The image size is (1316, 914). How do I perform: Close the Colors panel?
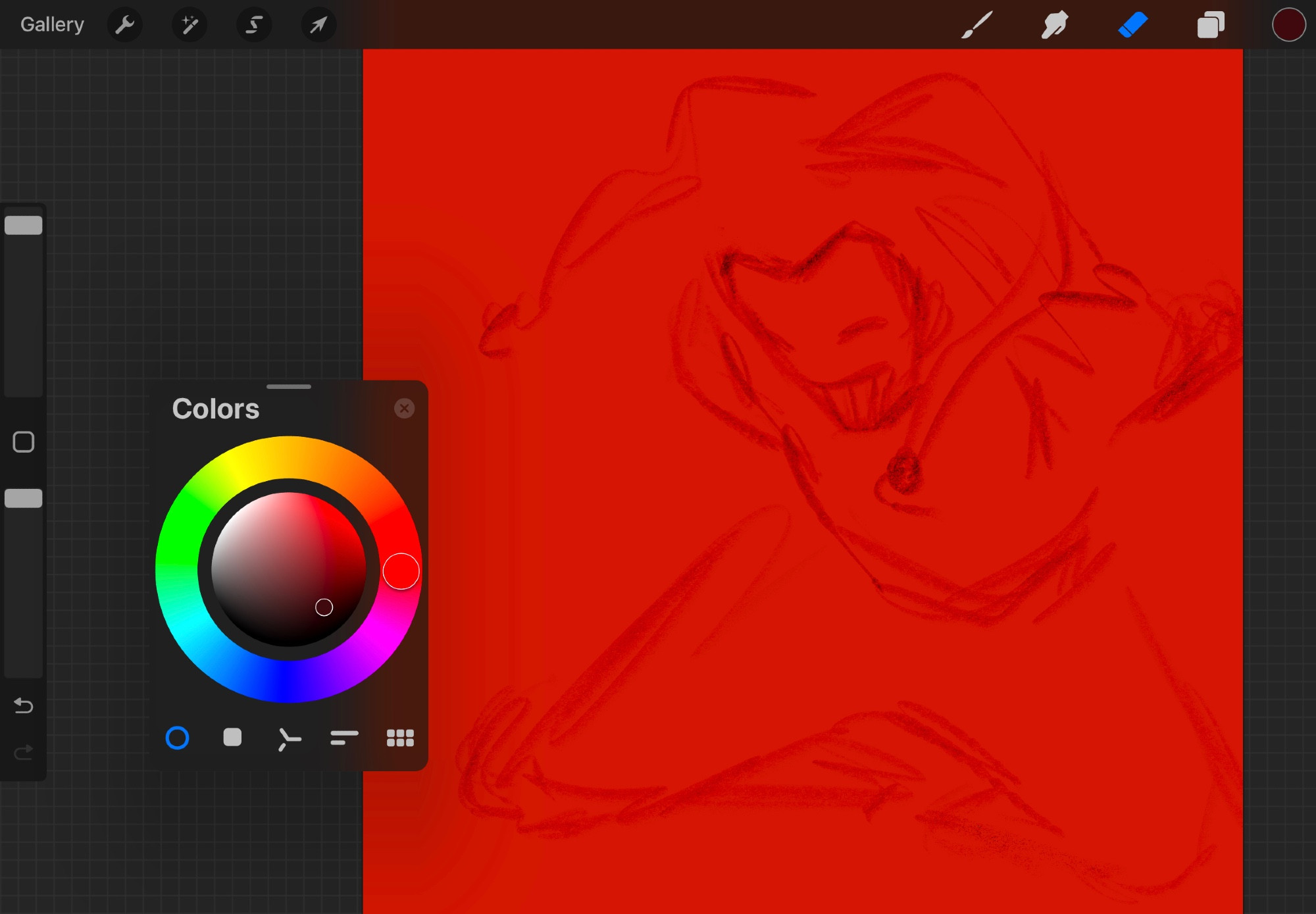coord(404,409)
